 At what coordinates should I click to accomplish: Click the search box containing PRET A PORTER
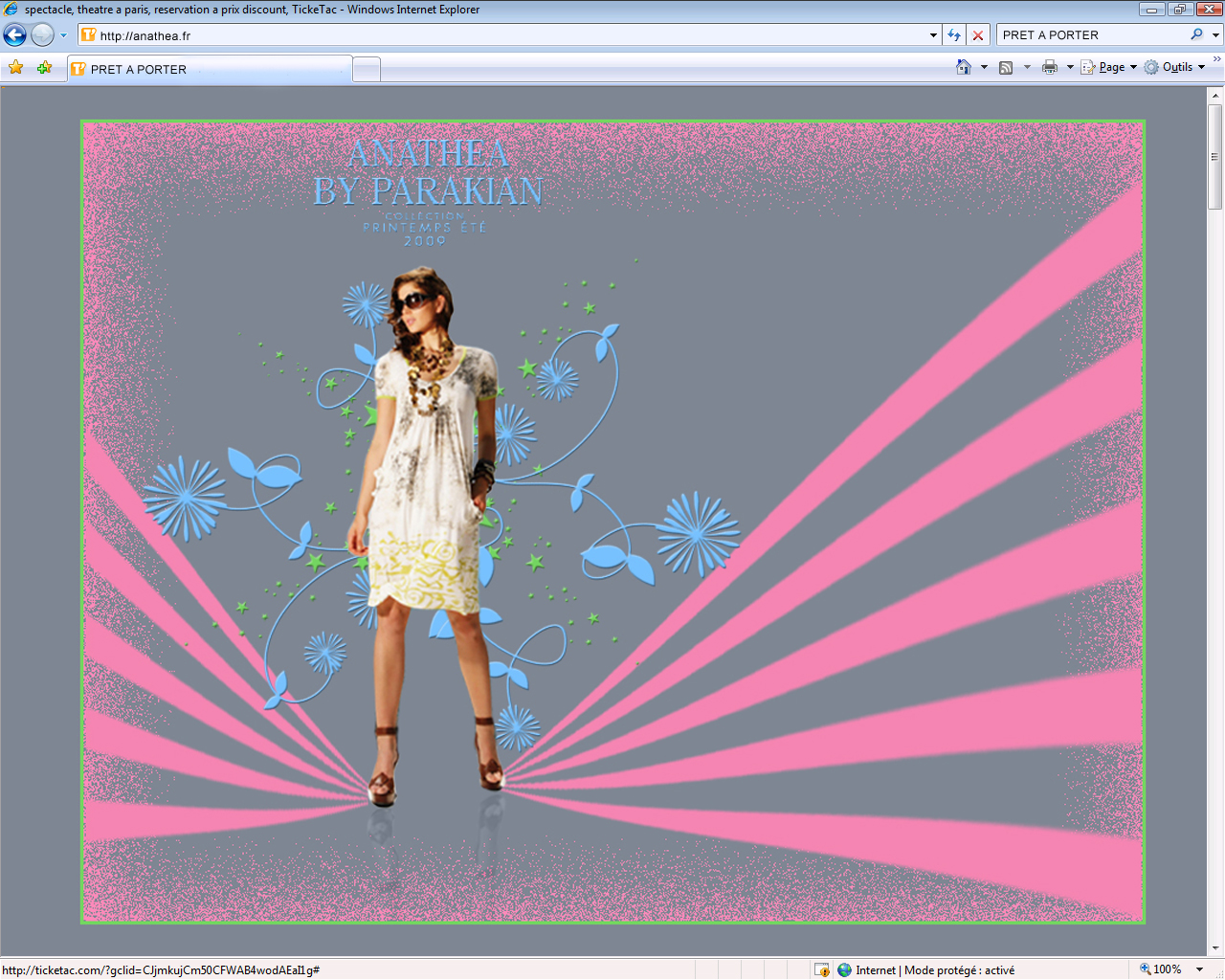coord(1093,35)
